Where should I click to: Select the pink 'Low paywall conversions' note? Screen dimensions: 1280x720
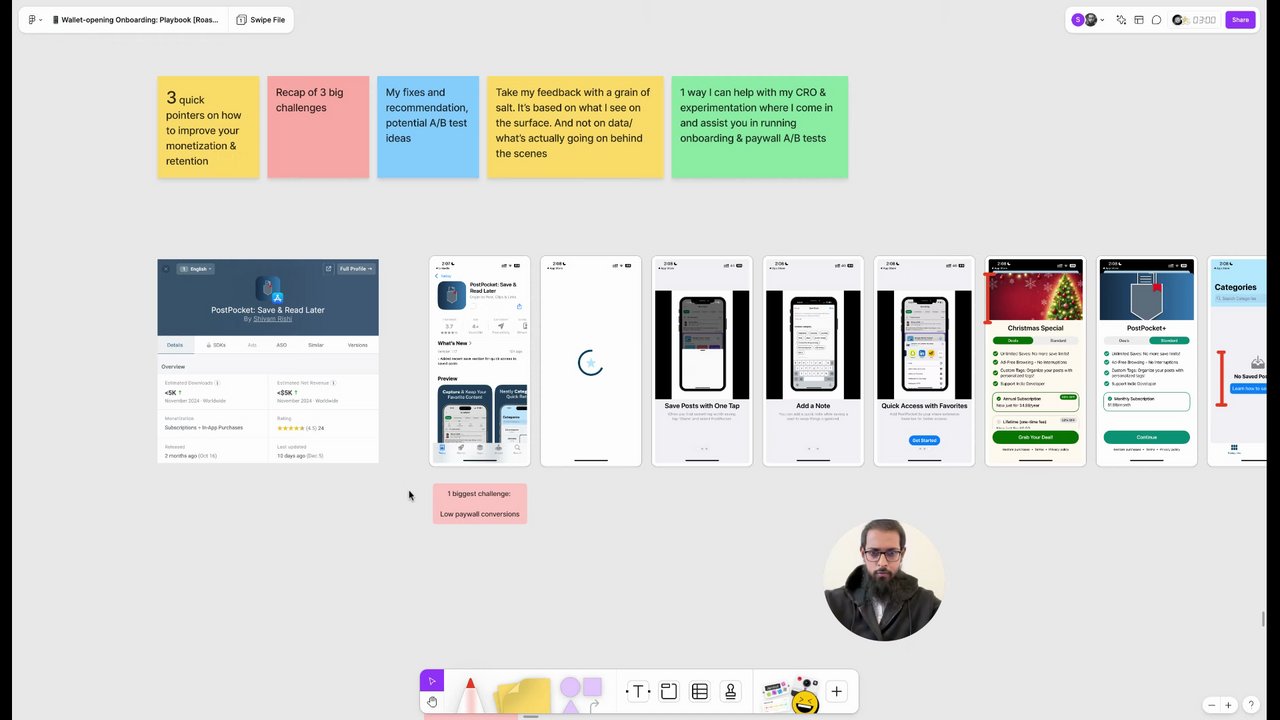coord(480,503)
